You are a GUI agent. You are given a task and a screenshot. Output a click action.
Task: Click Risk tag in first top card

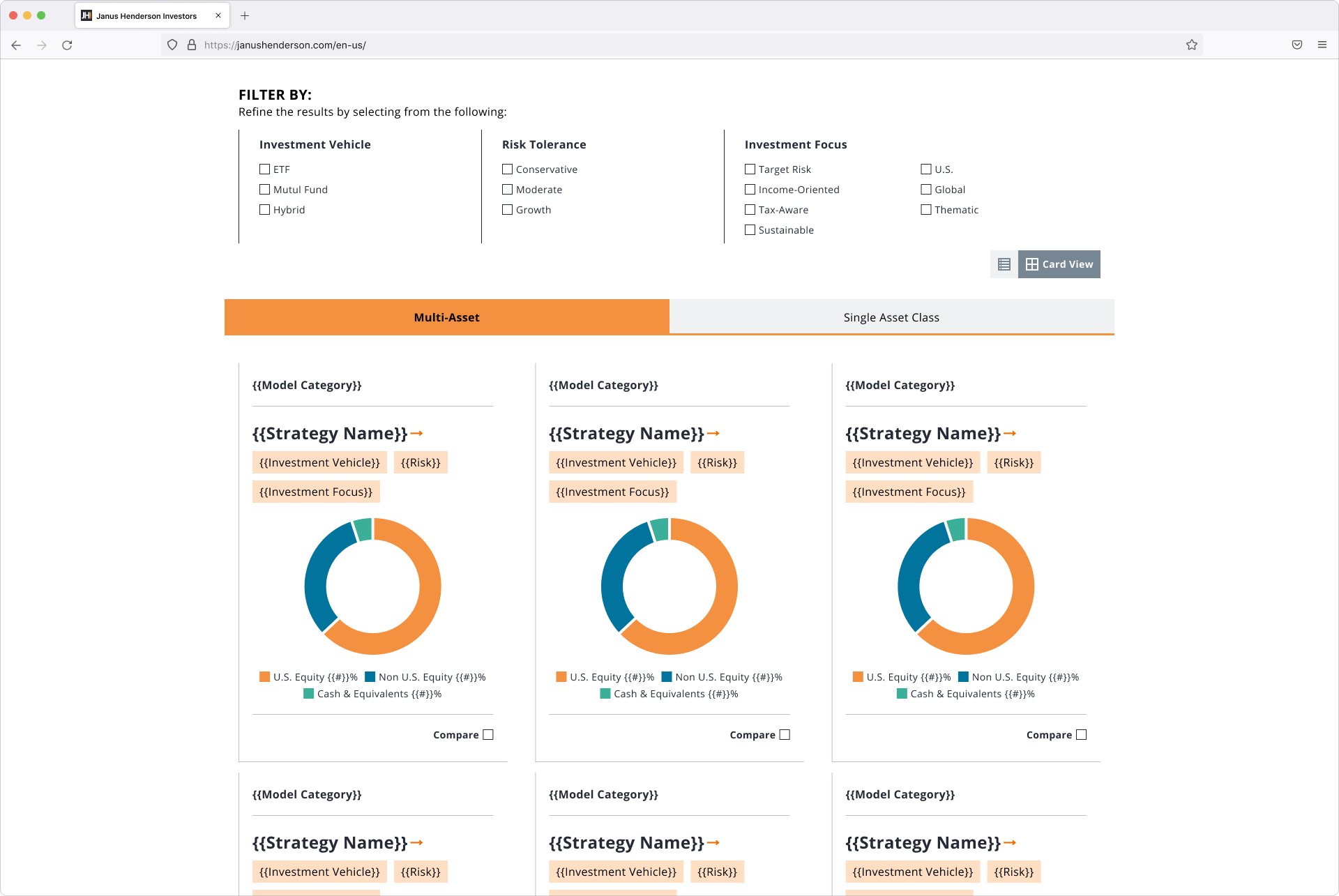[x=421, y=463]
